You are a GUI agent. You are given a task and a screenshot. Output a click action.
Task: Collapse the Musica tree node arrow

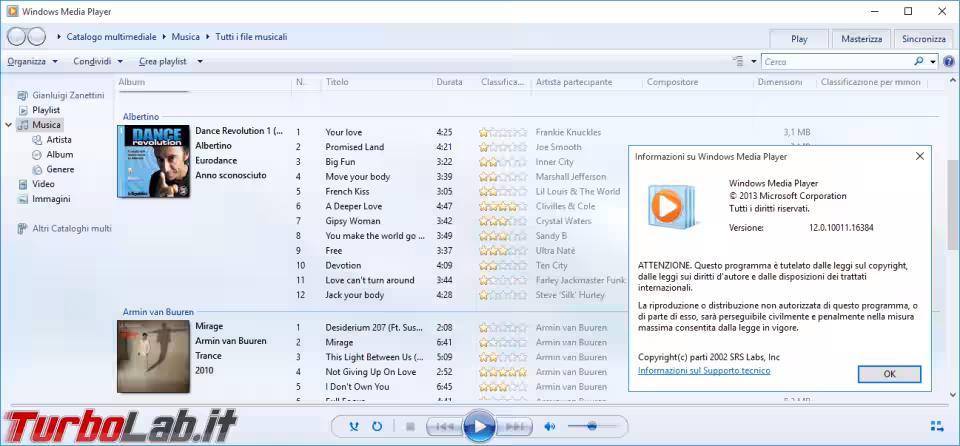tap(9, 125)
